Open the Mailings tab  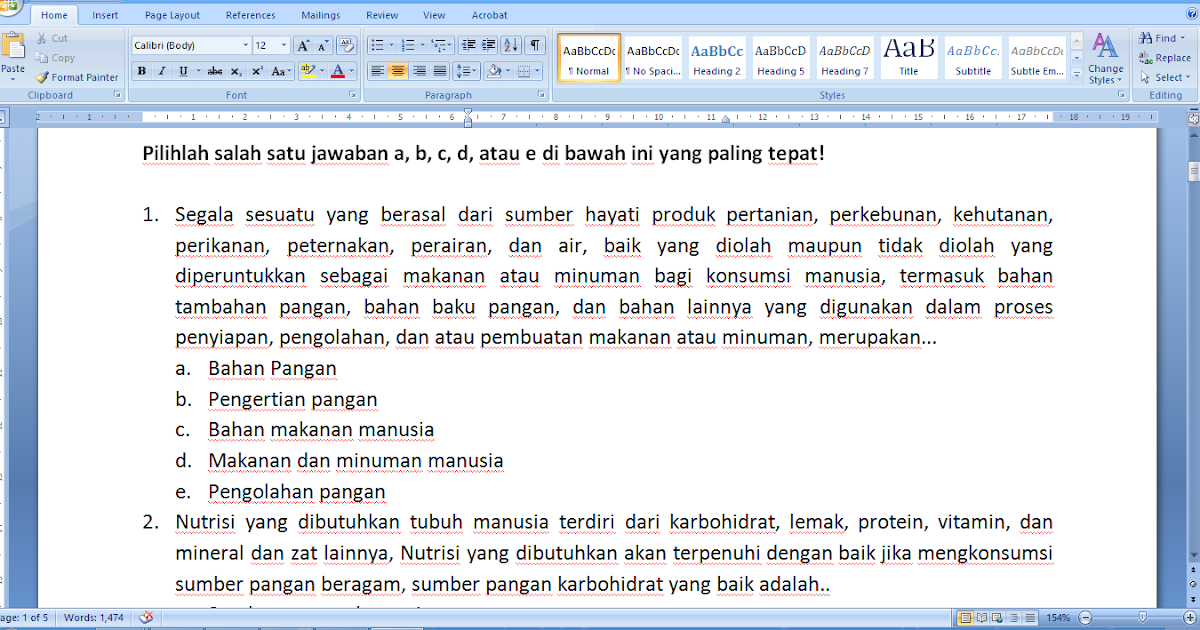[320, 14]
